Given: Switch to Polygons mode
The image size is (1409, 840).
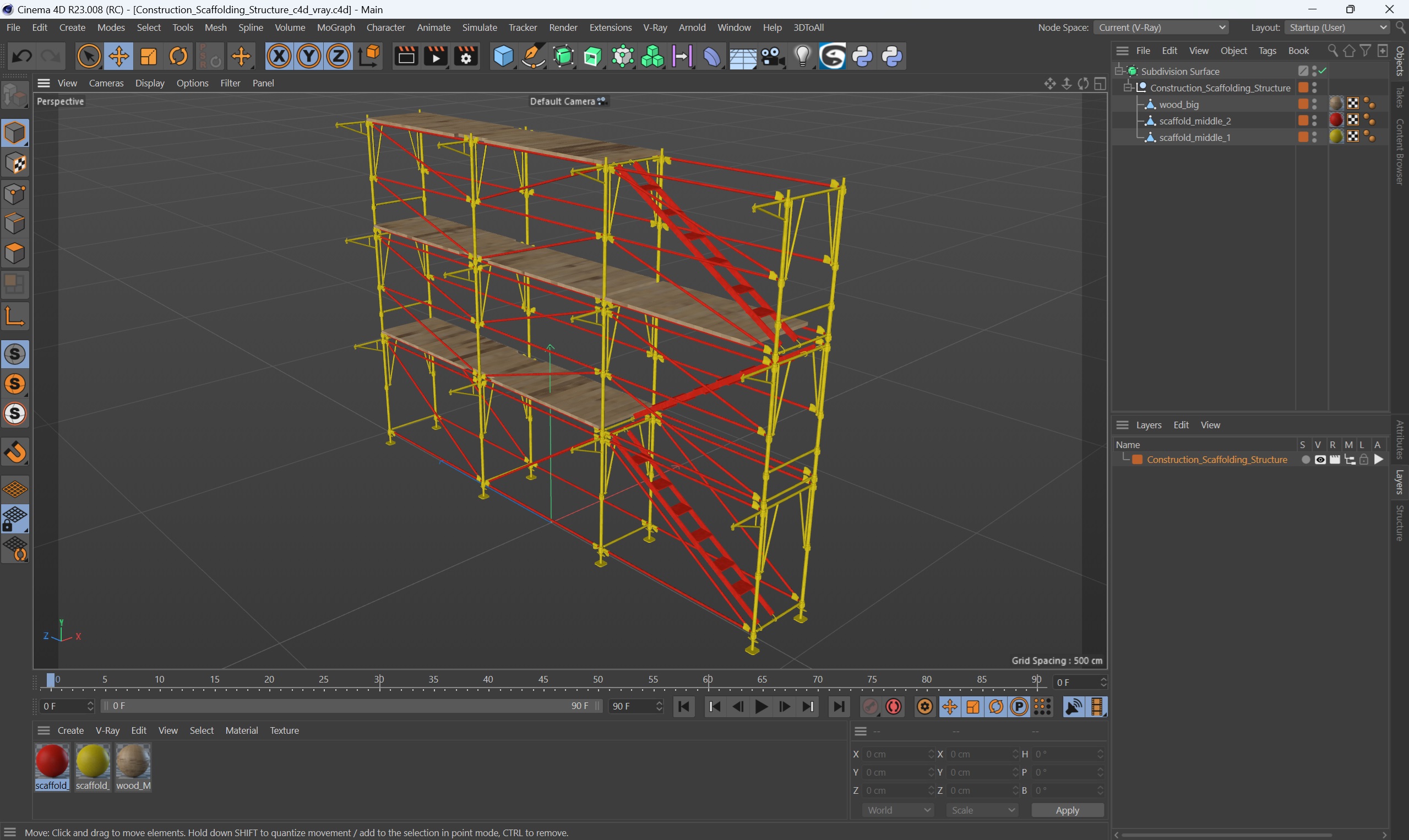Looking at the screenshot, I should coord(15,253).
